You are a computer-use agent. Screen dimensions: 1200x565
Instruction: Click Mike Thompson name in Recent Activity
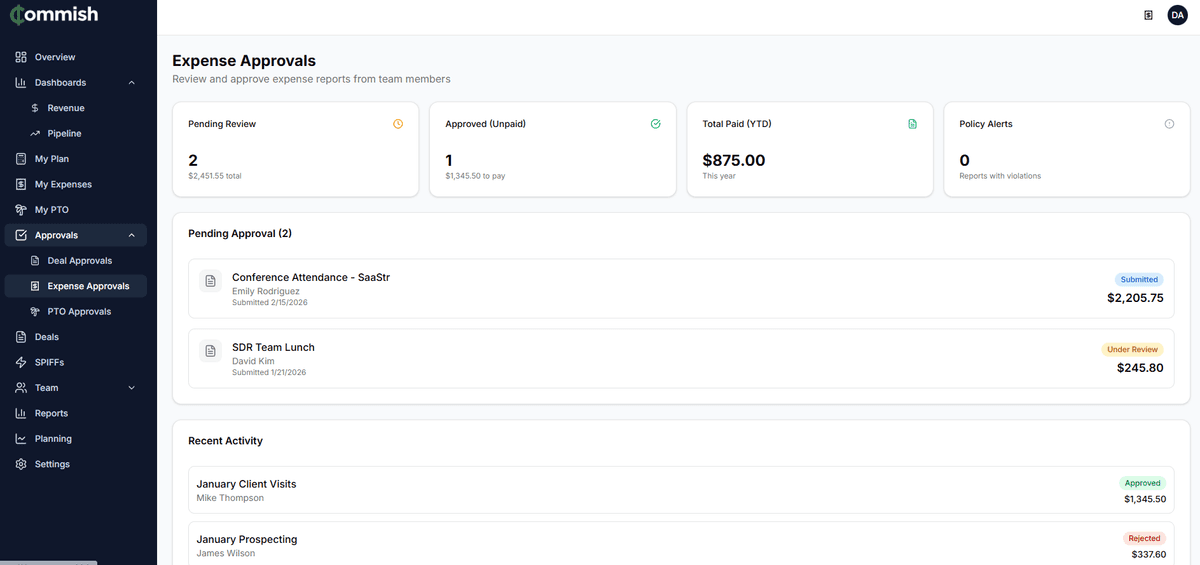pos(230,498)
